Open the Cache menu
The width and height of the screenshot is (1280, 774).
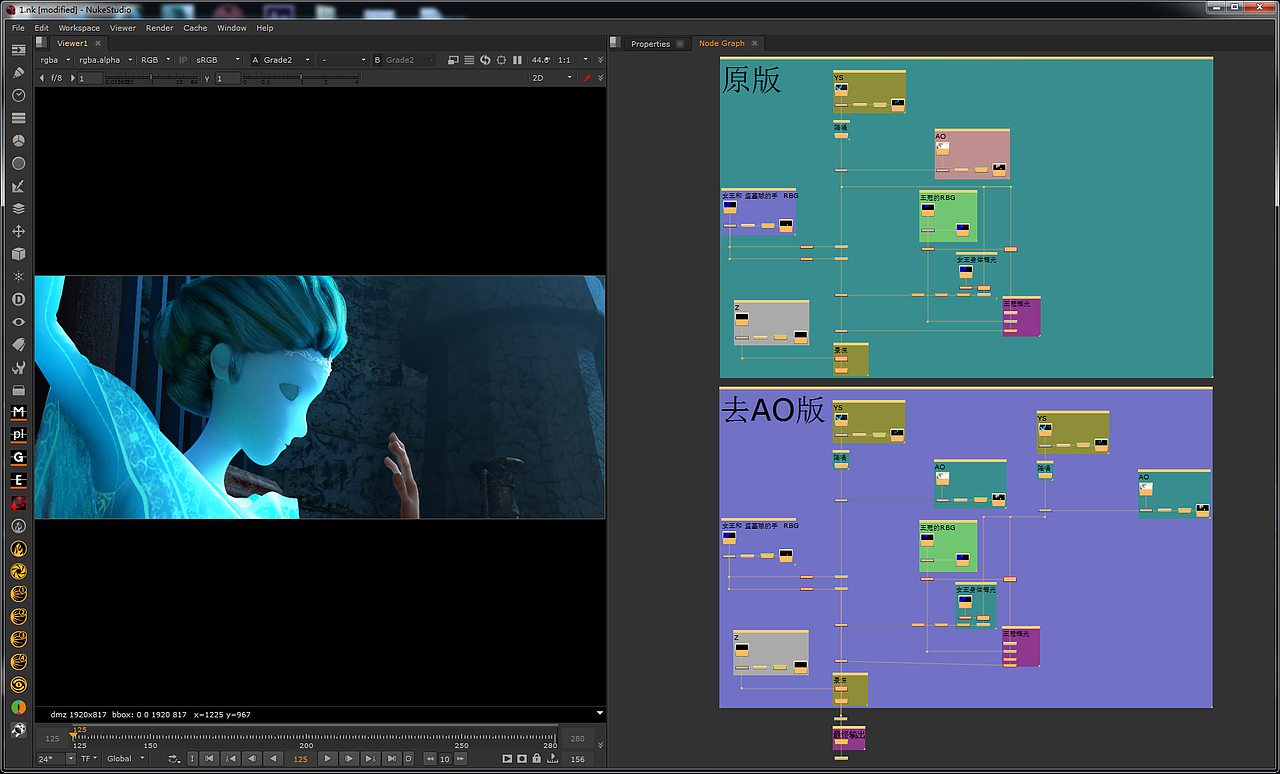pos(195,28)
